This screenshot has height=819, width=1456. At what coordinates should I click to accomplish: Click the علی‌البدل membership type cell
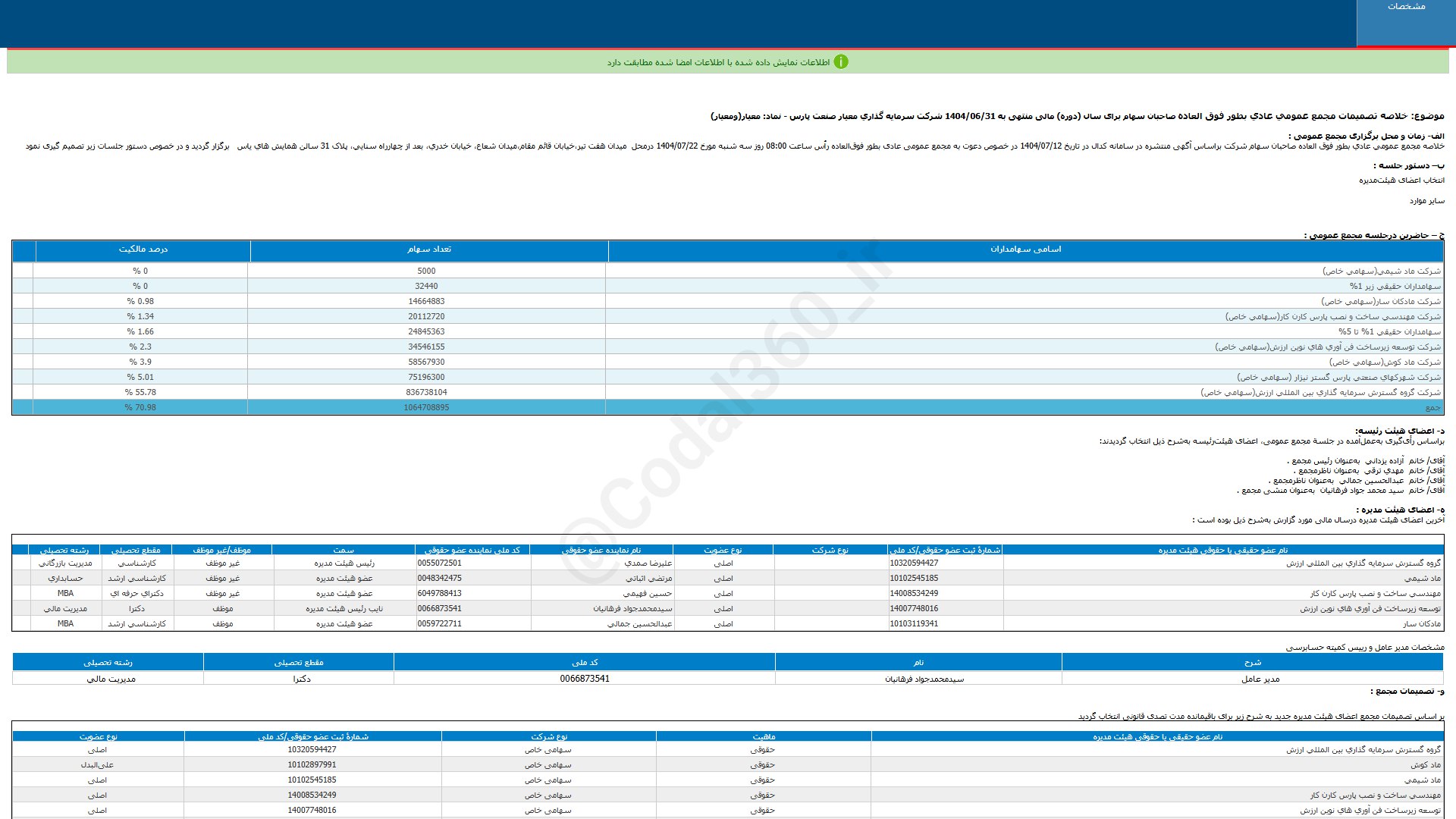(x=97, y=765)
